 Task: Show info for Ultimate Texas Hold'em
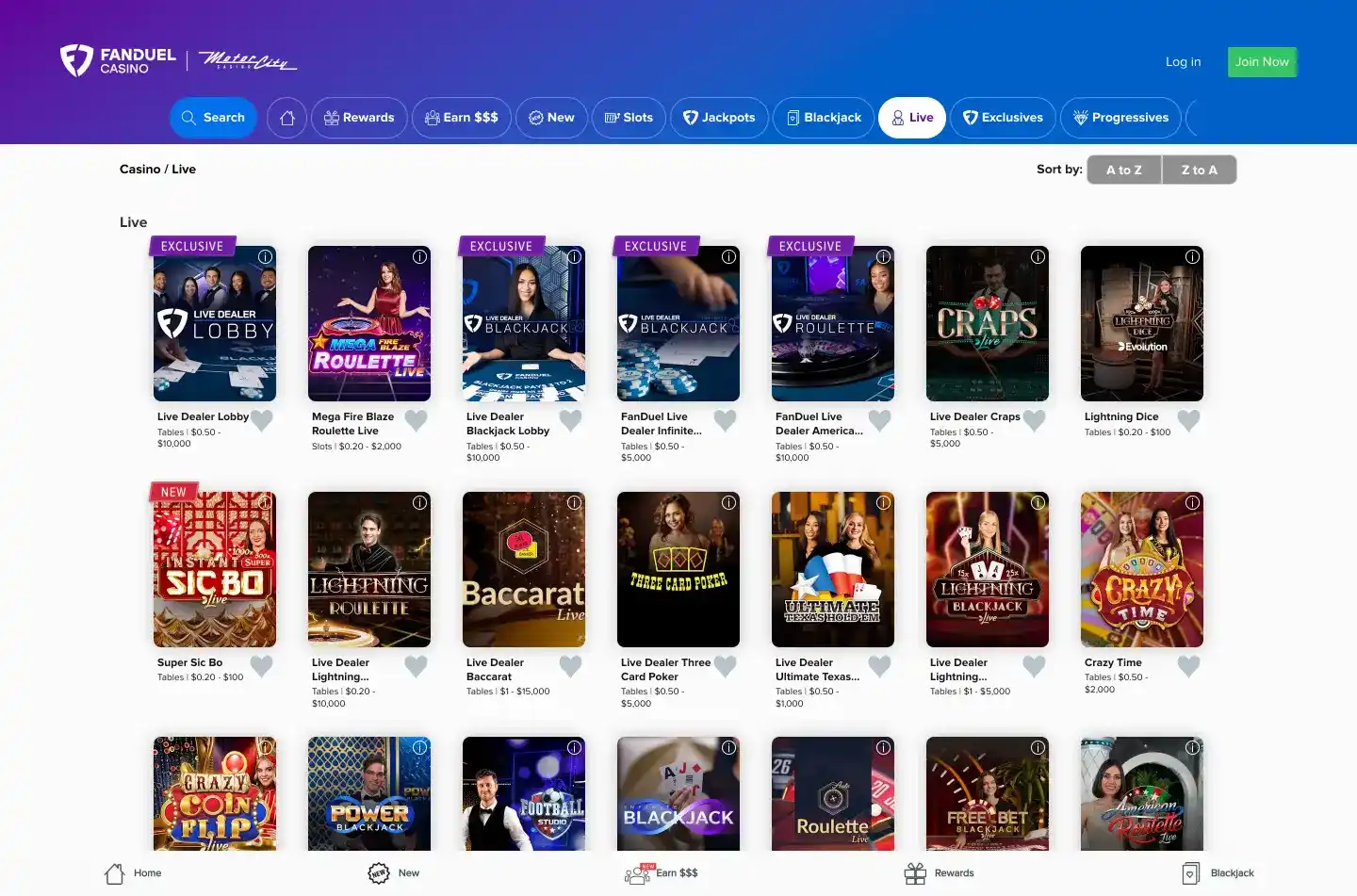tap(884, 502)
